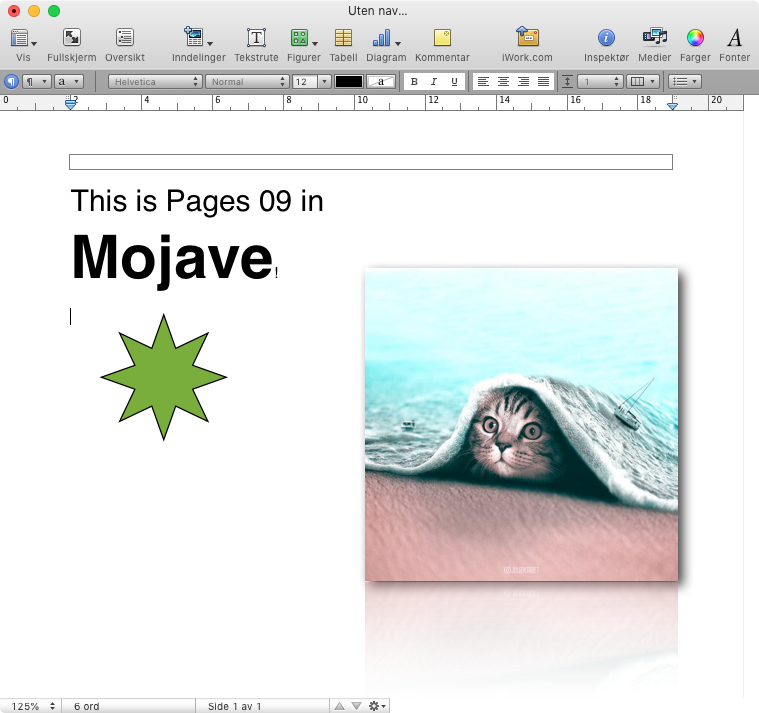Toggle bold formatting
Screen dimensions: 759x713
[414, 82]
